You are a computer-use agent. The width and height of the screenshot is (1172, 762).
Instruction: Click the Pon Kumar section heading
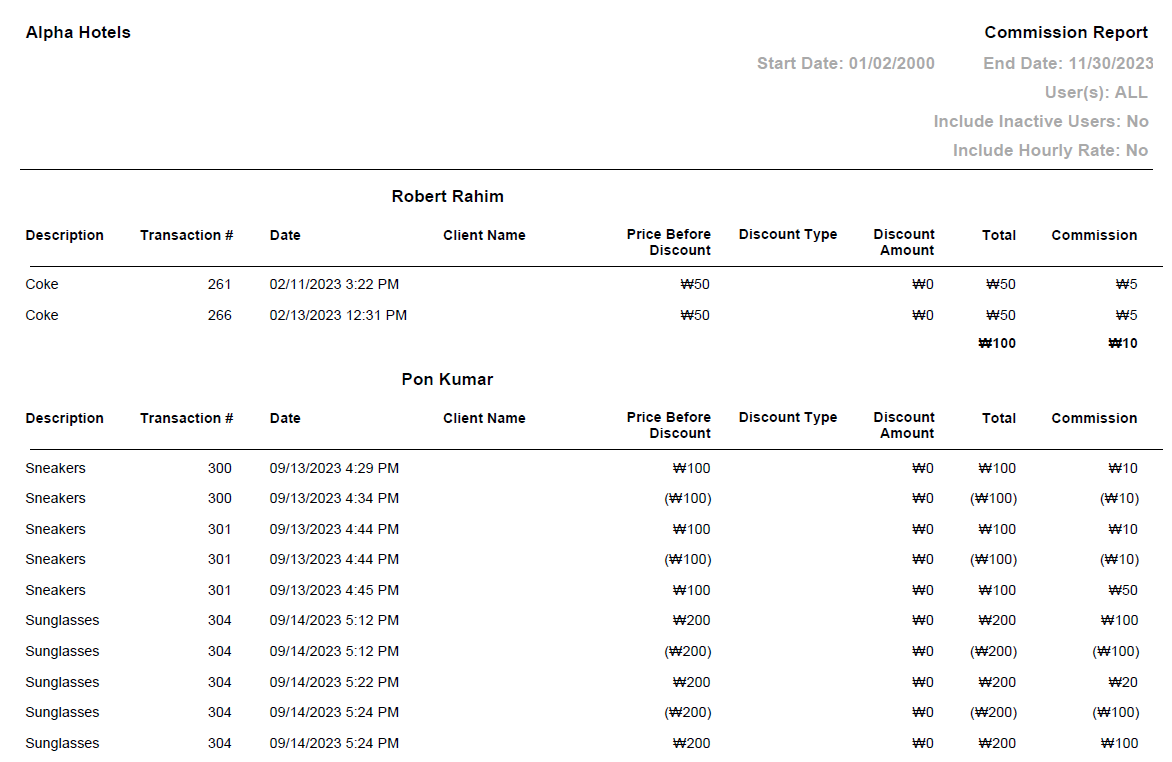(447, 379)
